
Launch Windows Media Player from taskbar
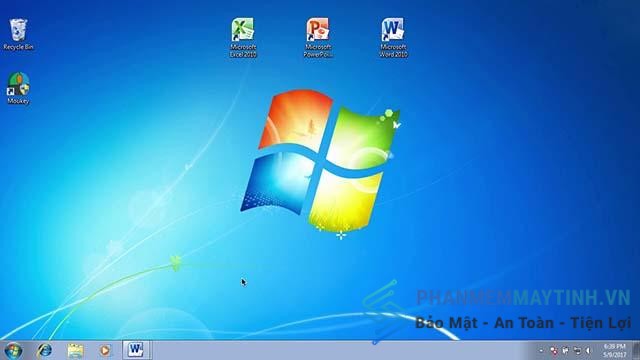coord(105,350)
